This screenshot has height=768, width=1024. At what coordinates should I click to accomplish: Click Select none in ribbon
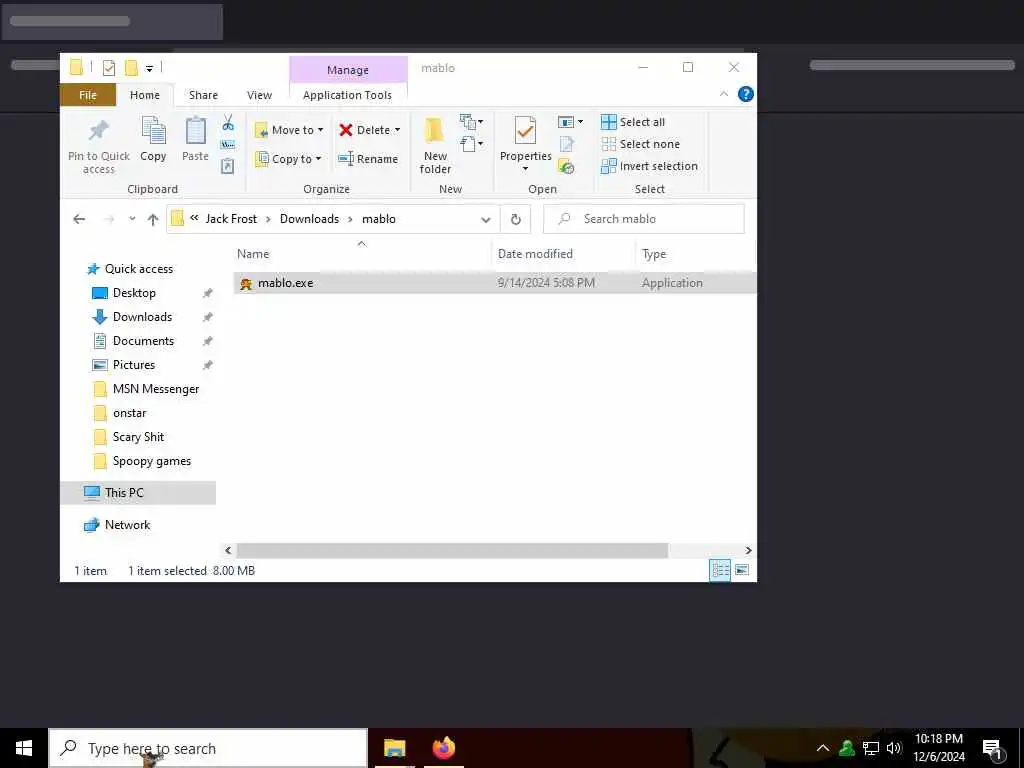pyautogui.click(x=641, y=144)
